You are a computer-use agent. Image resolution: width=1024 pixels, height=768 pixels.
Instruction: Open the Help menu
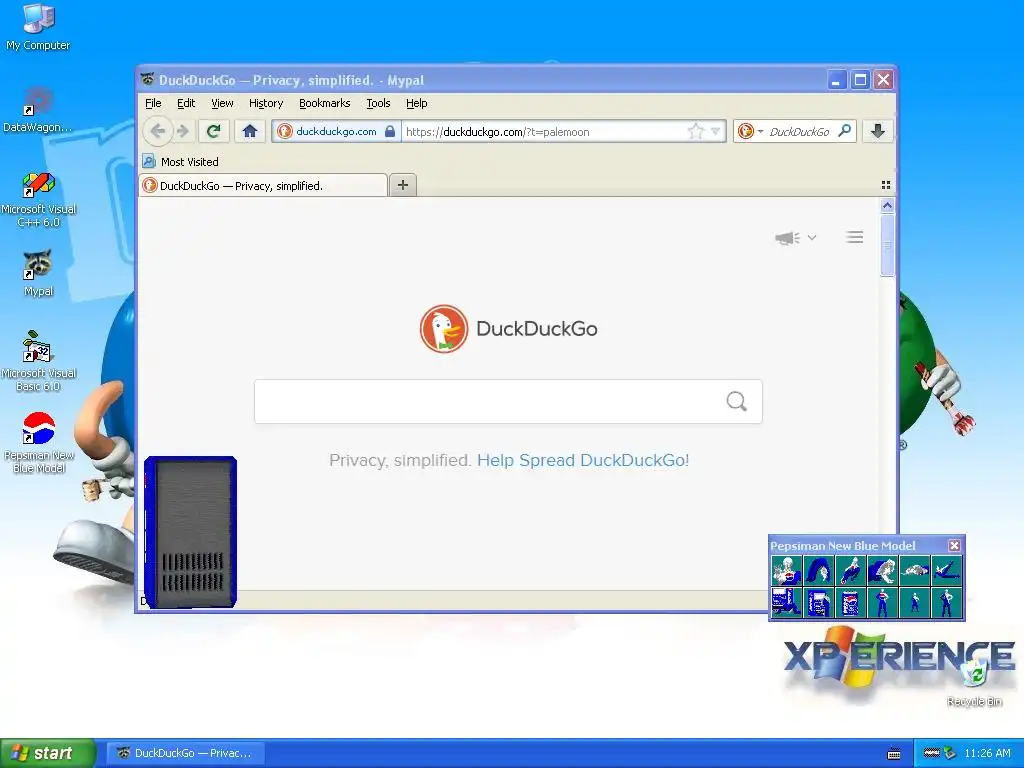[x=417, y=103]
